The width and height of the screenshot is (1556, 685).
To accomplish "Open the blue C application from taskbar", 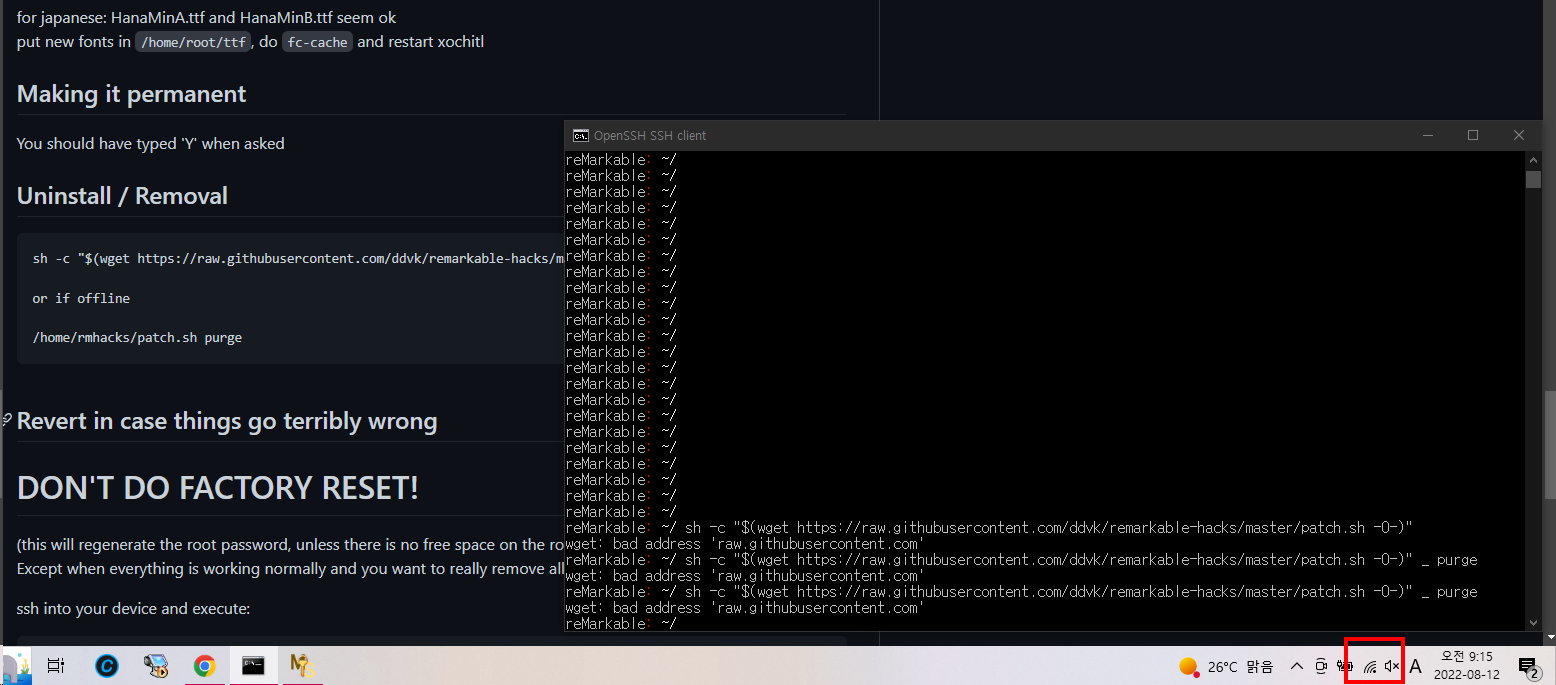I will (x=107, y=665).
